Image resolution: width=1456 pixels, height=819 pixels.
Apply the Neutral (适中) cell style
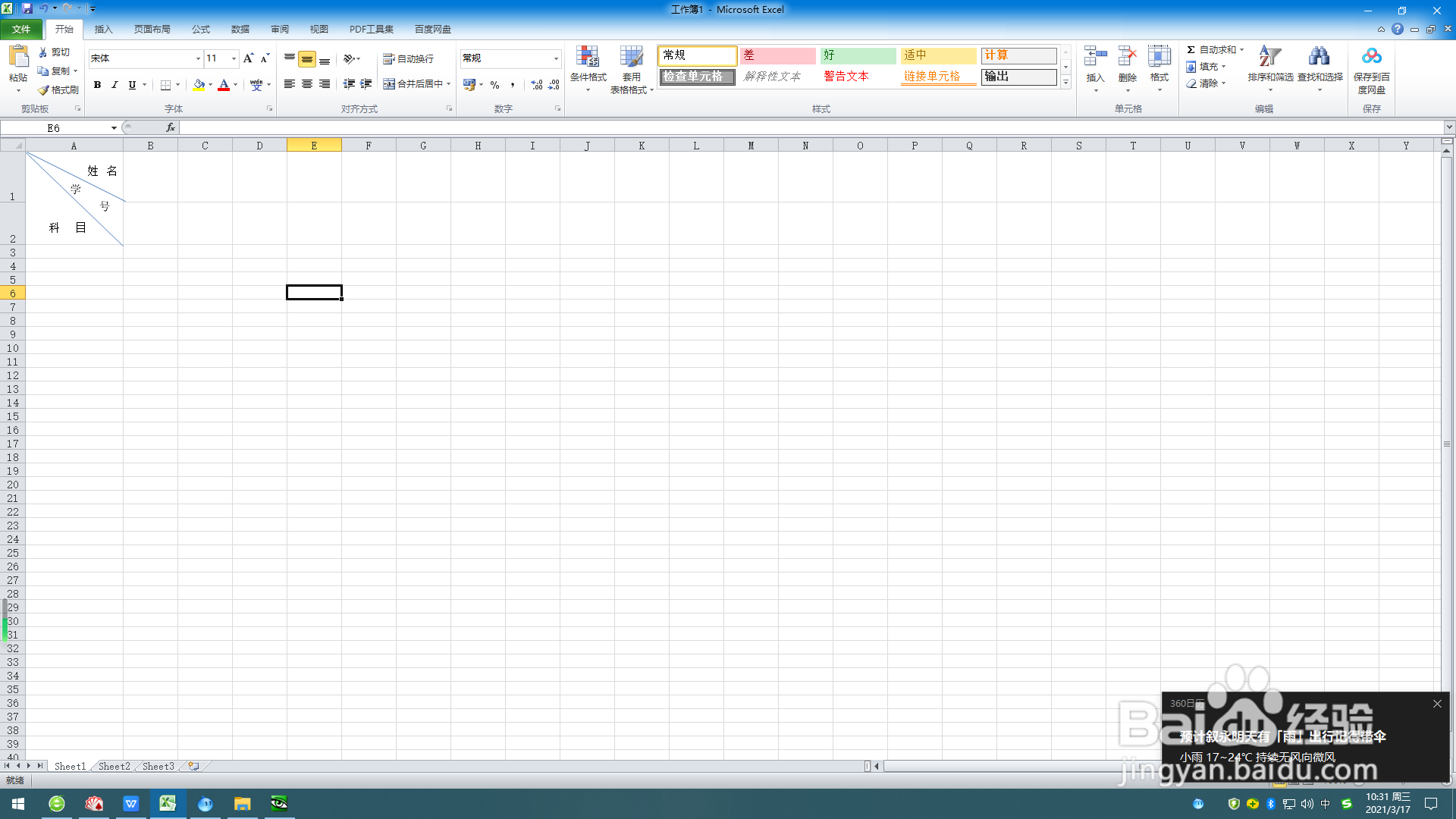938,55
